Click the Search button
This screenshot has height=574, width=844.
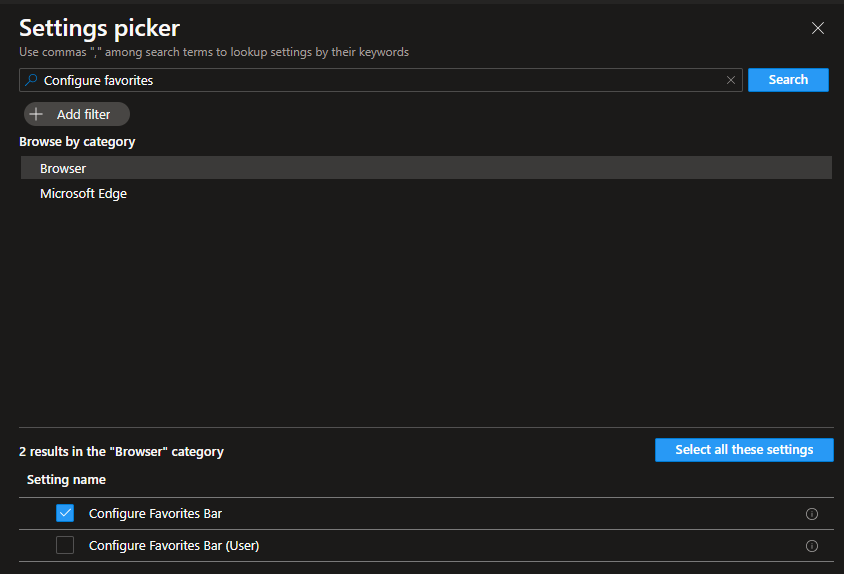[788, 80]
